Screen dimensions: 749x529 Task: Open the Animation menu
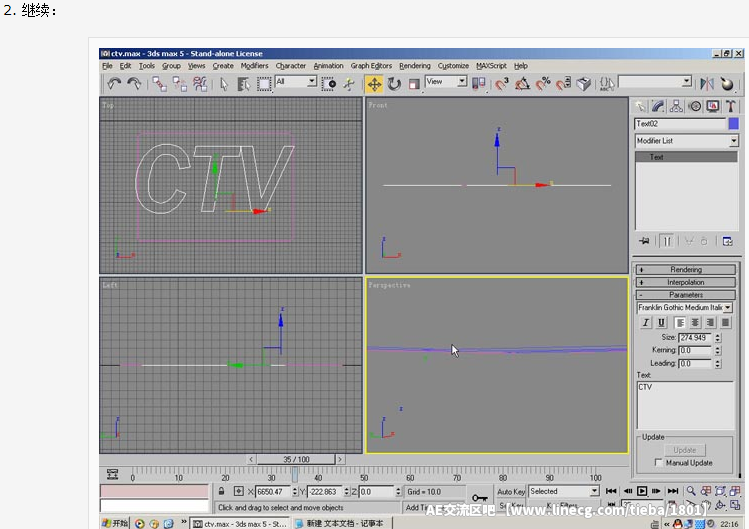click(328, 66)
